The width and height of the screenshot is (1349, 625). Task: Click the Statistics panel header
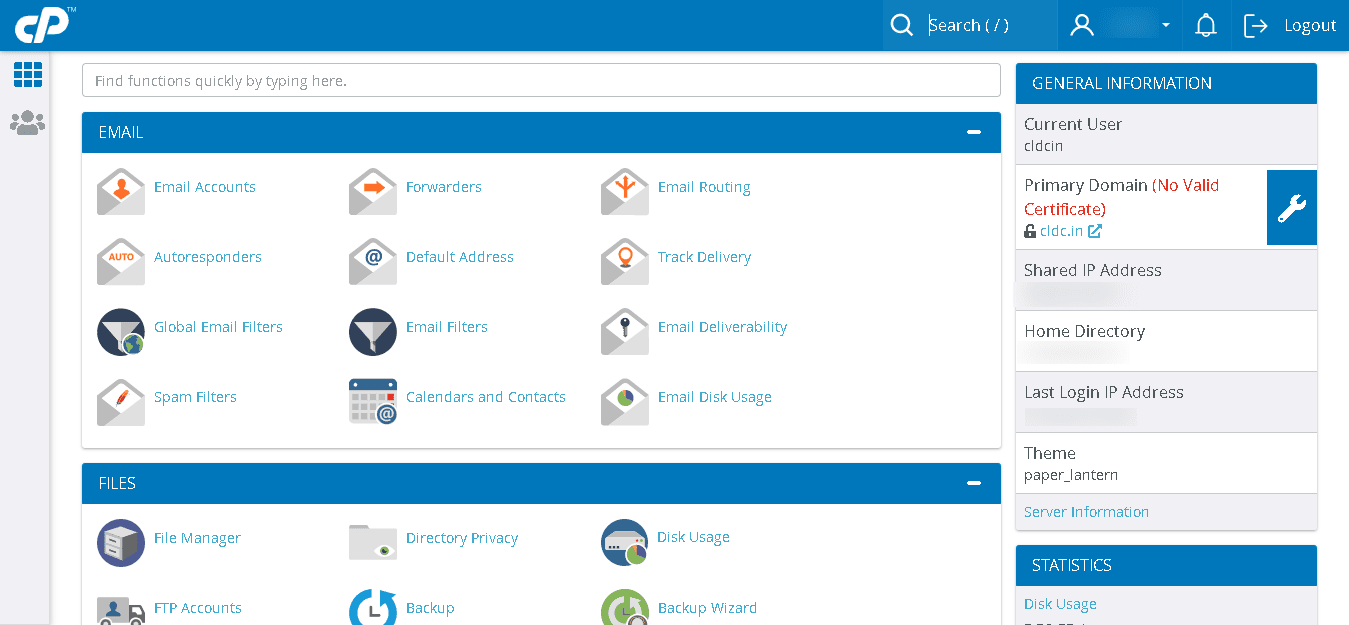(x=1166, y=565)
